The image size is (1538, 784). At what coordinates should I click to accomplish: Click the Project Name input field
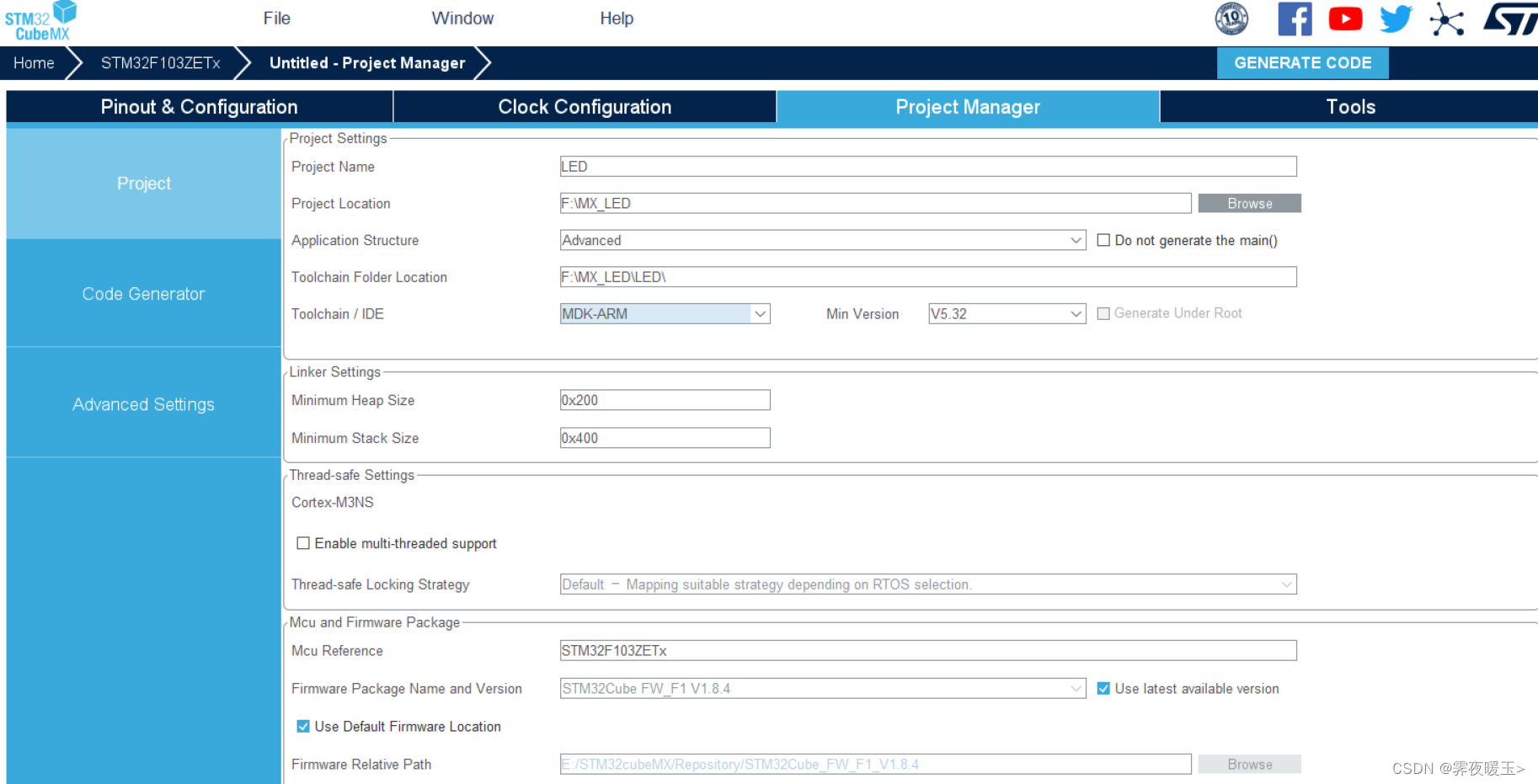tap(928, 167)
